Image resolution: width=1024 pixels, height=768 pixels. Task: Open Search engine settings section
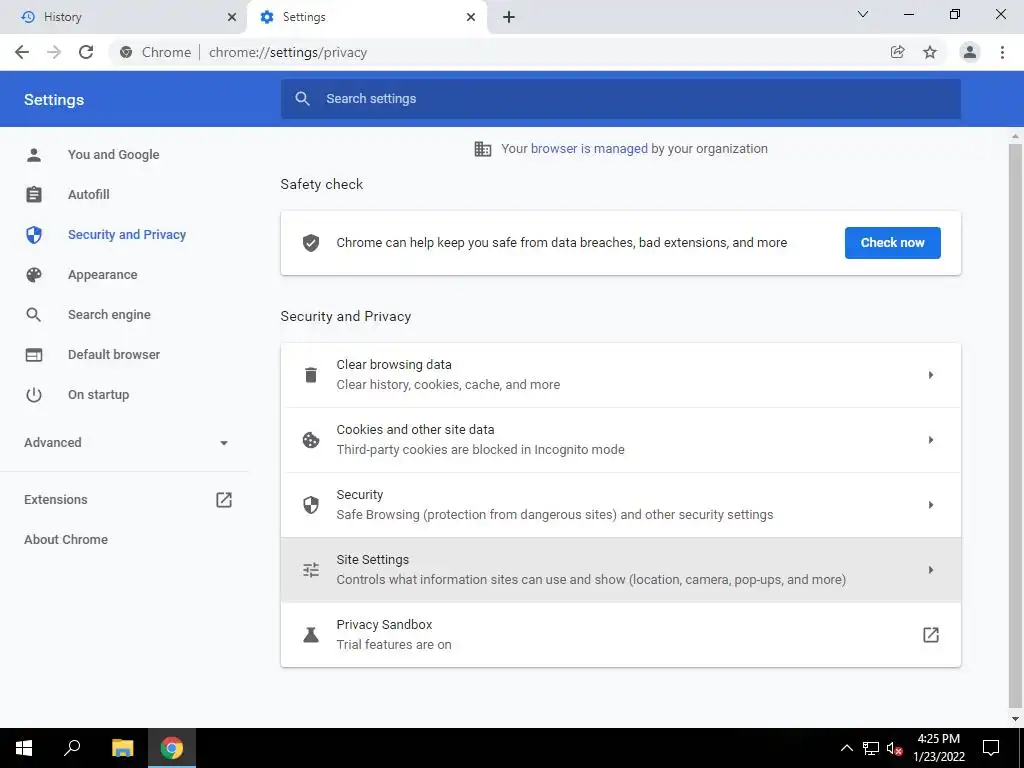[x=109, y=315]
